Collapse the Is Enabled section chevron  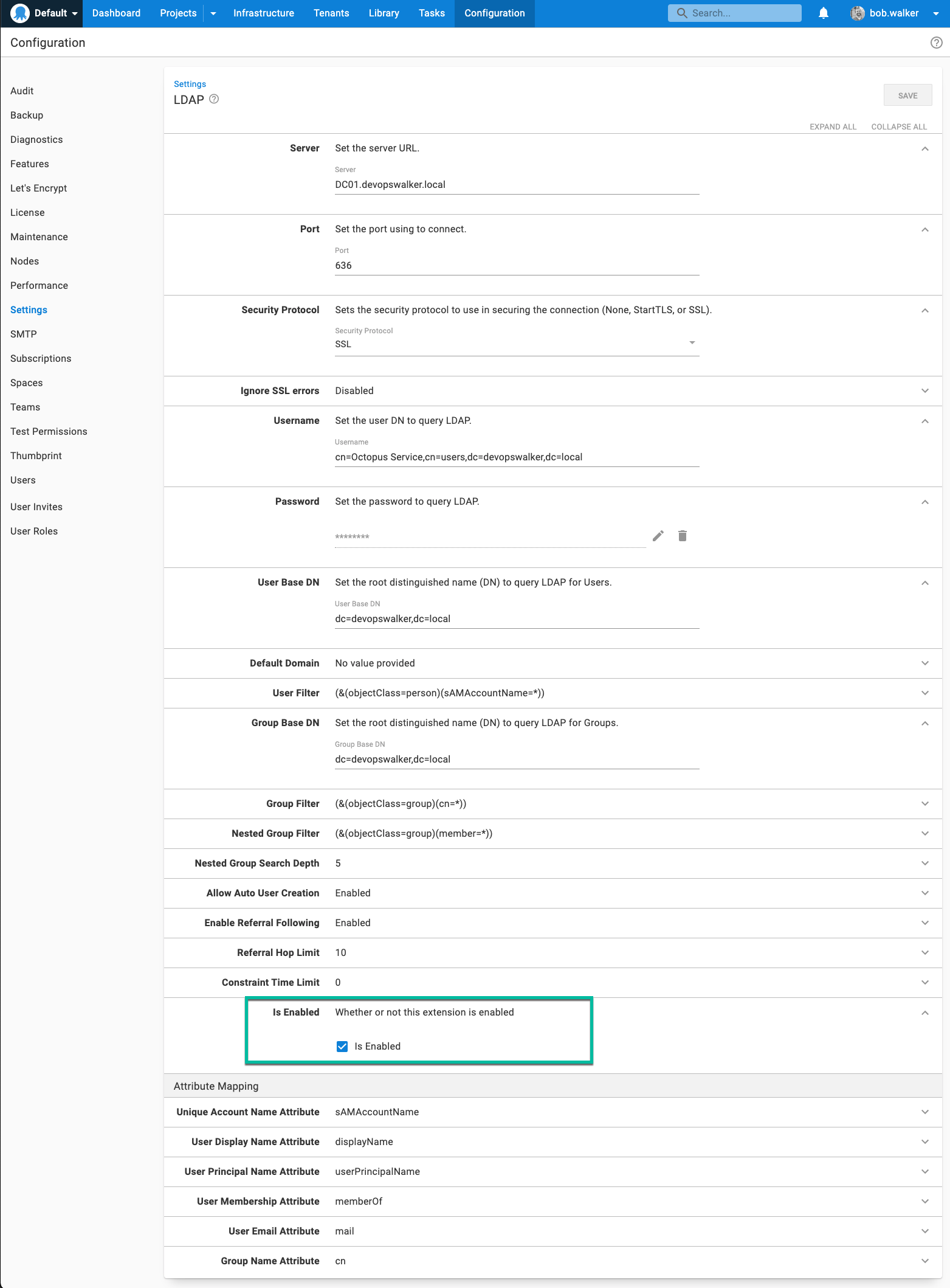[x=925, y=1013]
